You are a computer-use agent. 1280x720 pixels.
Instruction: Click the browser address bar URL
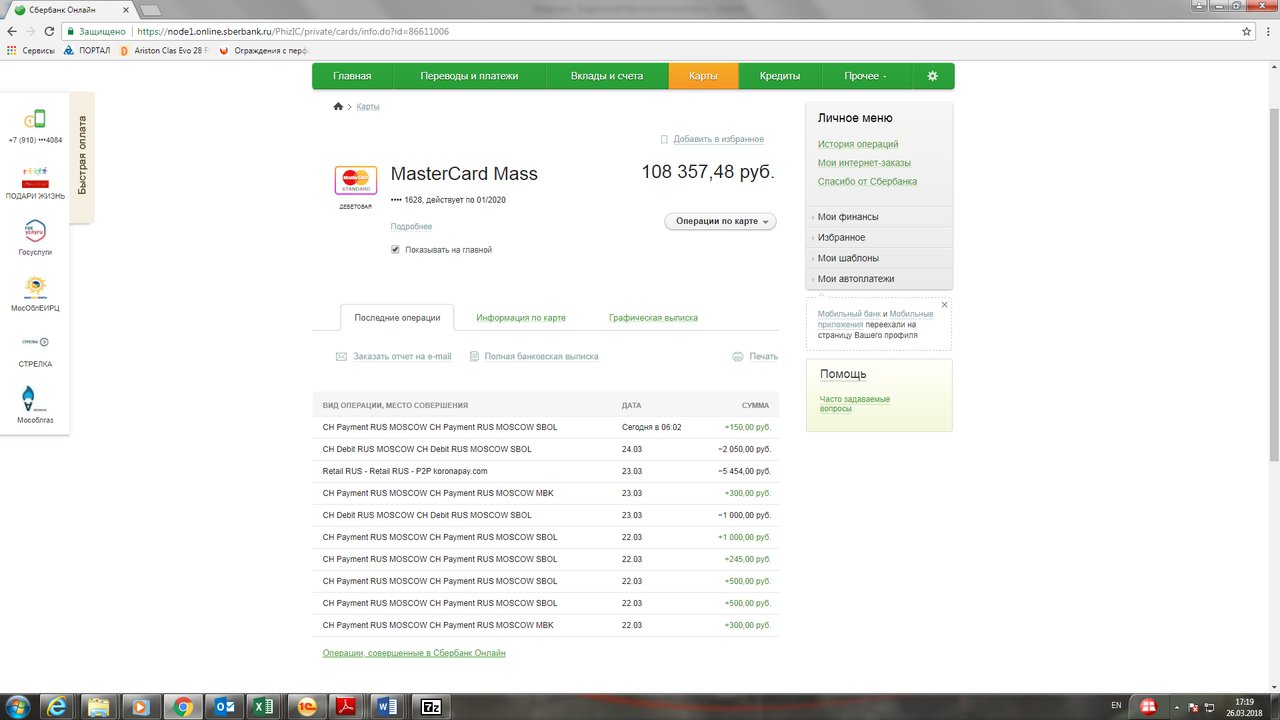click(x=293, y=31)
